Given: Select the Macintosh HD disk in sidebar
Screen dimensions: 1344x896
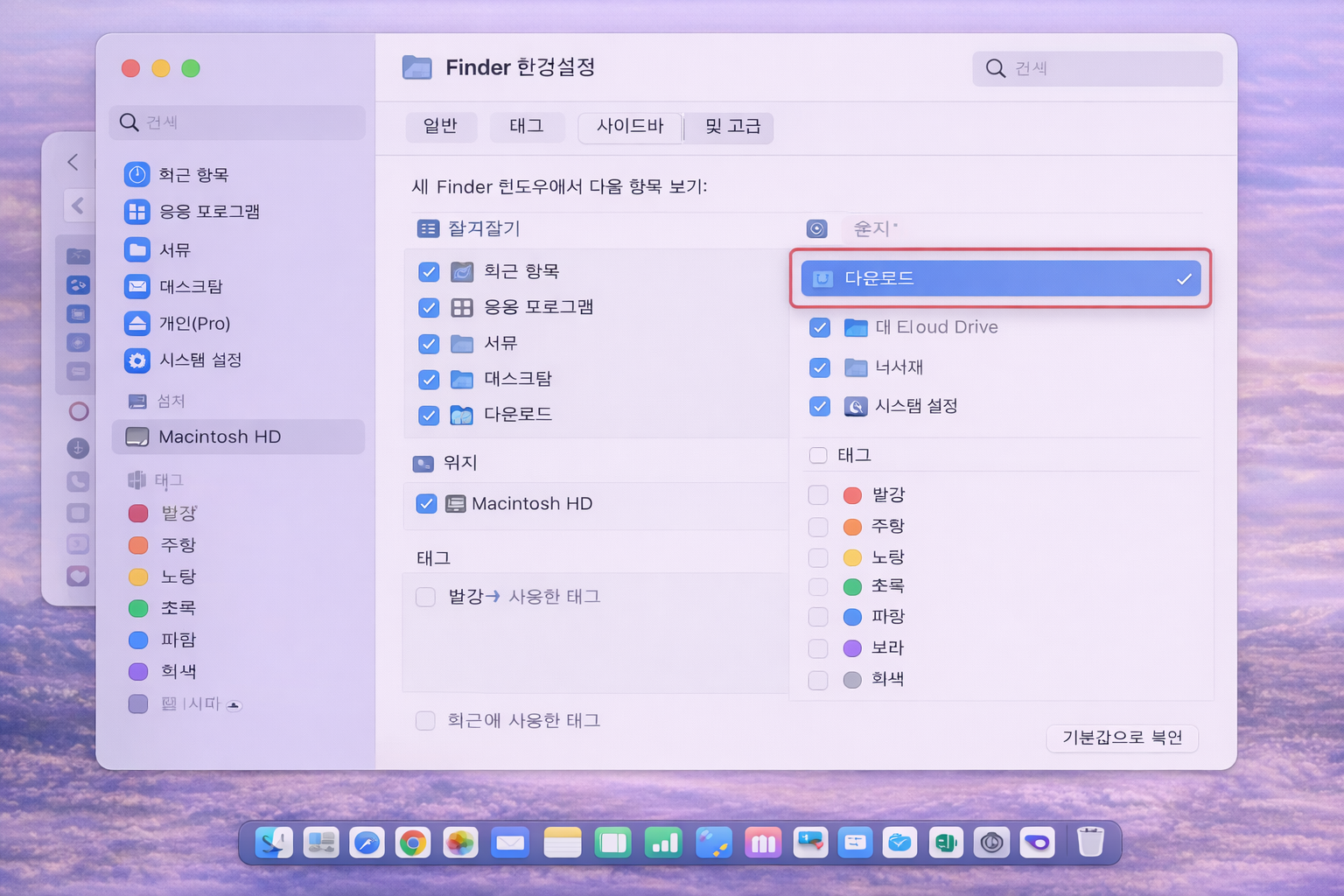Looking at the screenshot, I should click(x=238, y=437).
